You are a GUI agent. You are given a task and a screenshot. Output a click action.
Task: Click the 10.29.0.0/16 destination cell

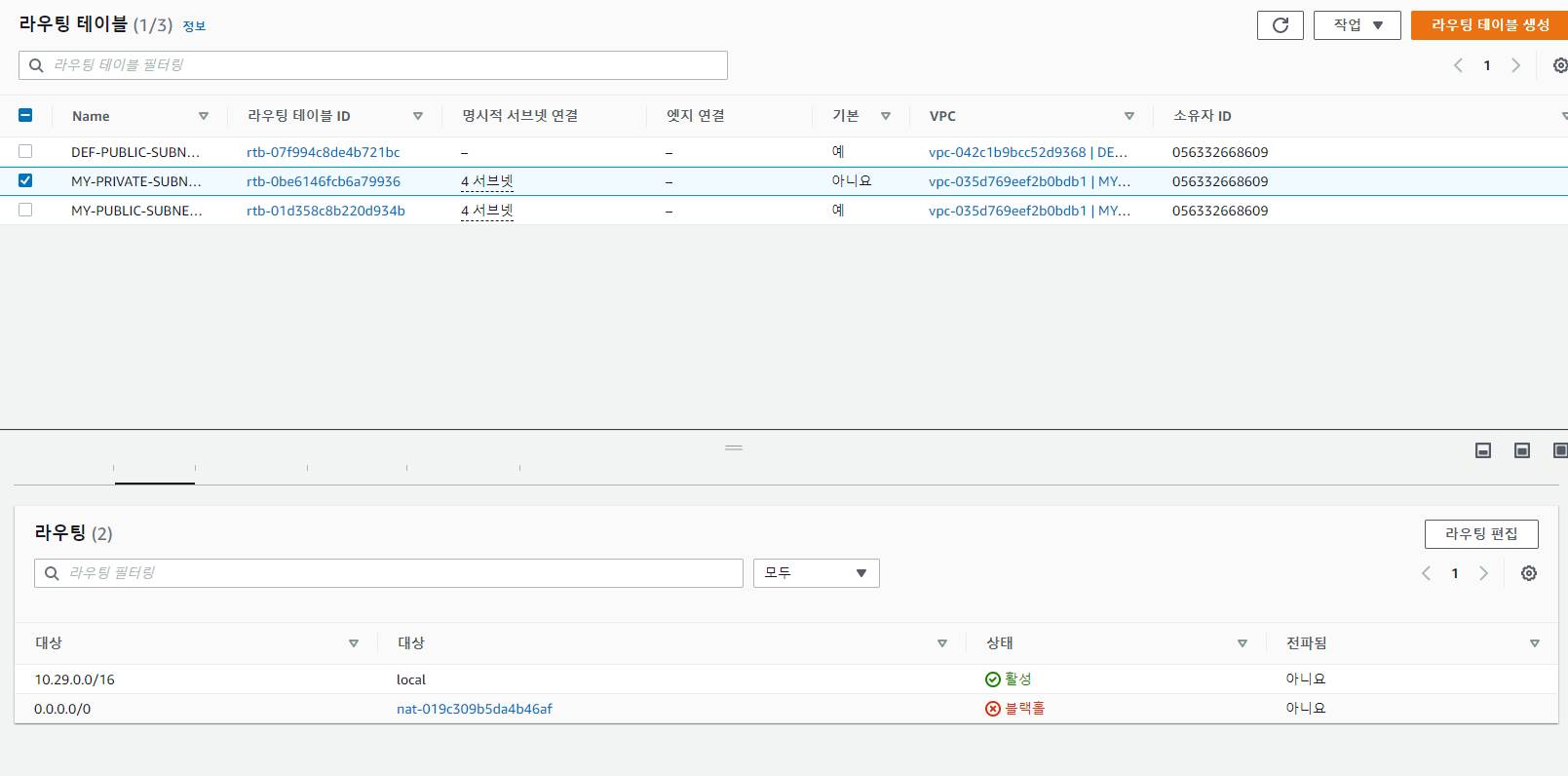click(x=74, y=679)
